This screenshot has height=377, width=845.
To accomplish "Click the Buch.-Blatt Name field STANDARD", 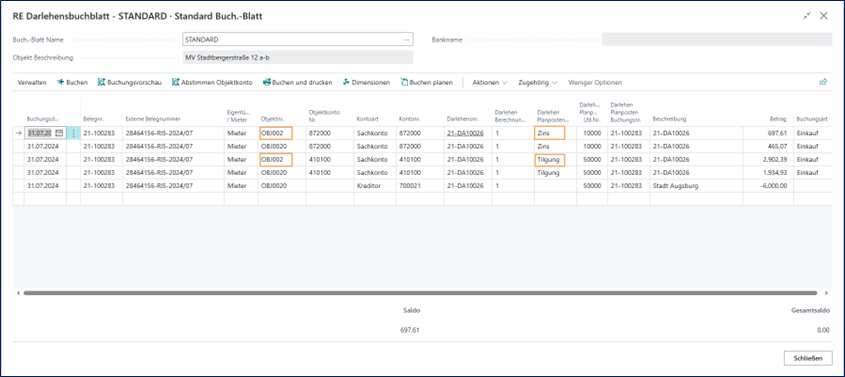I will 298,39.
